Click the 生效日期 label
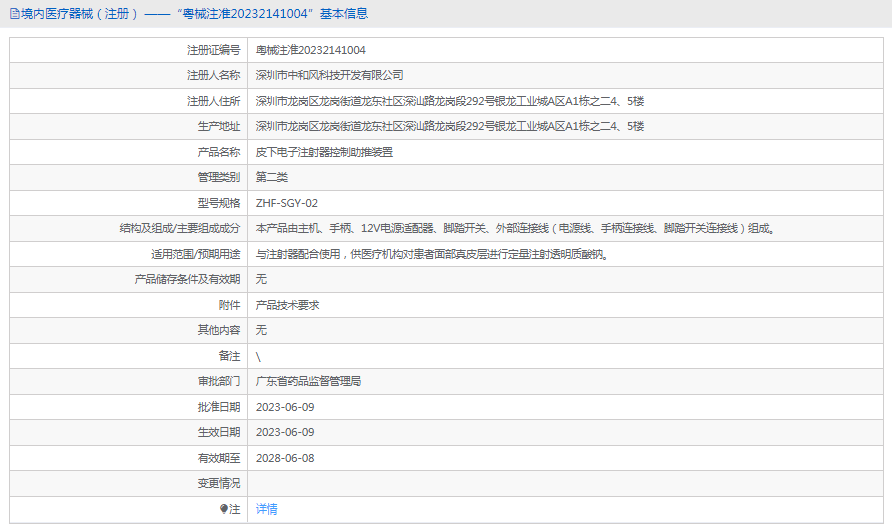Viewport: 892px width, 528px height. click(218, 432)
